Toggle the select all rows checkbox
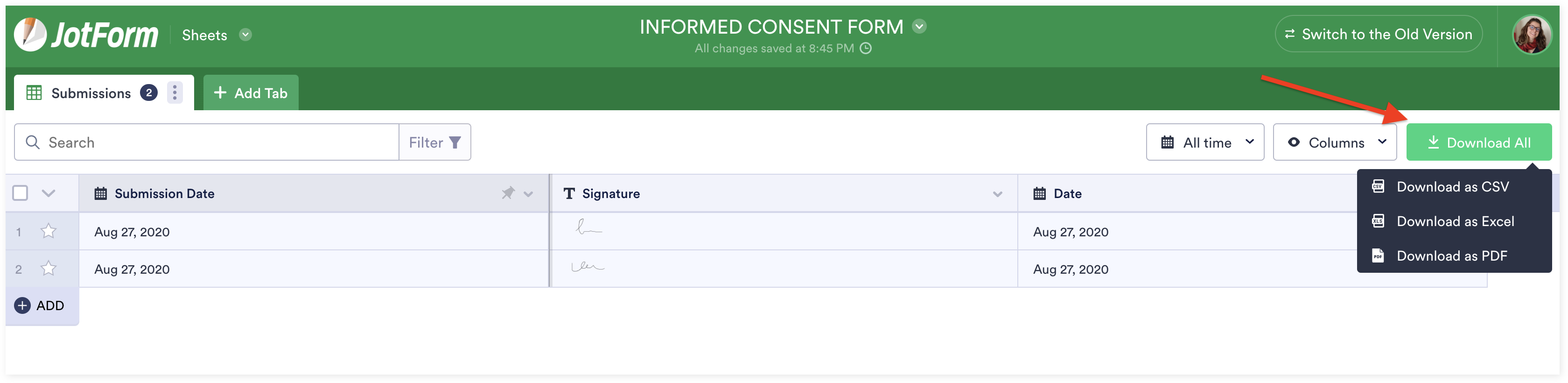 click(x=20, y=193)
